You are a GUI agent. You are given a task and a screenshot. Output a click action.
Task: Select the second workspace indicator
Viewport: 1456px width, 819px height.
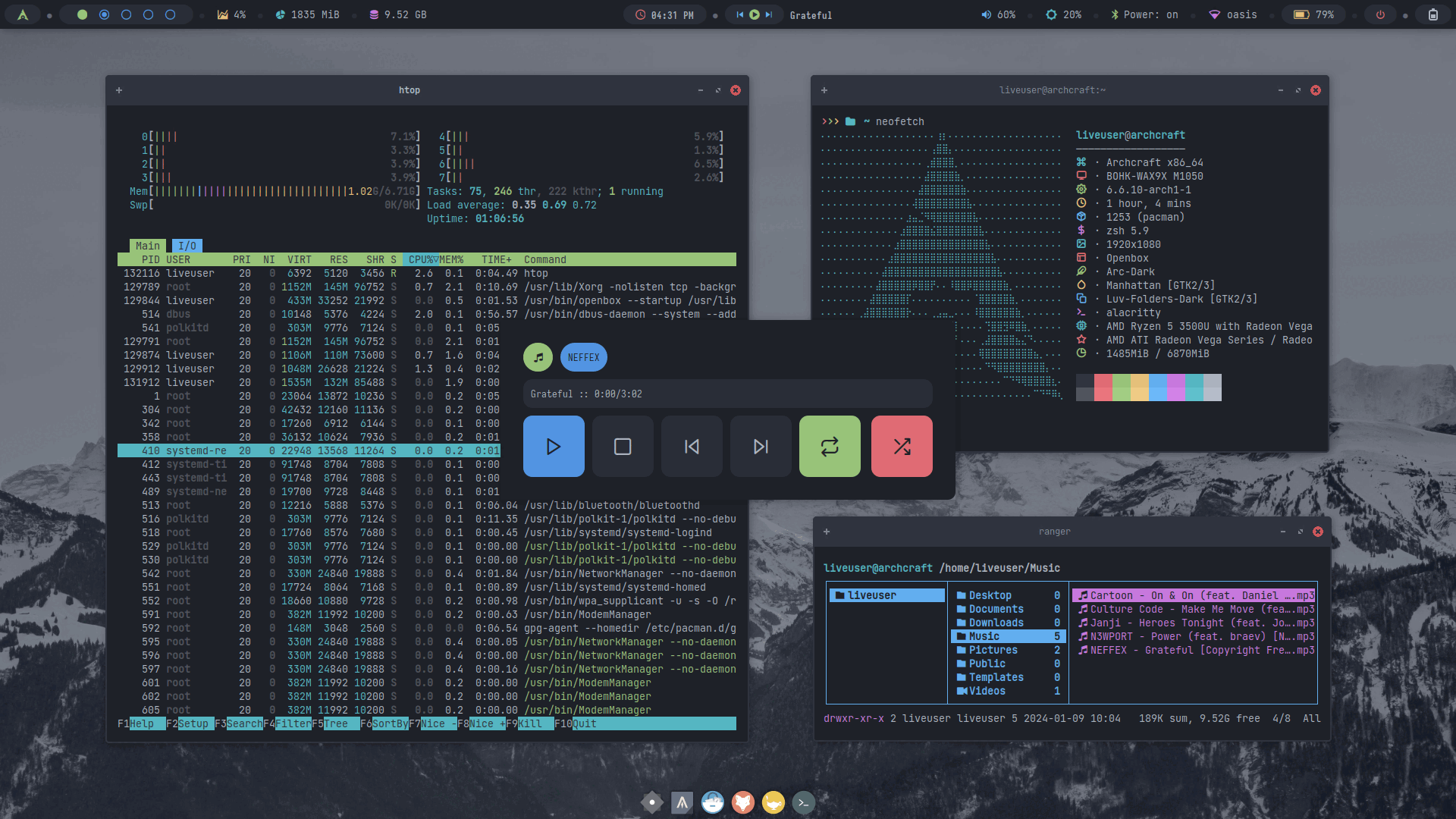point(105,14)
